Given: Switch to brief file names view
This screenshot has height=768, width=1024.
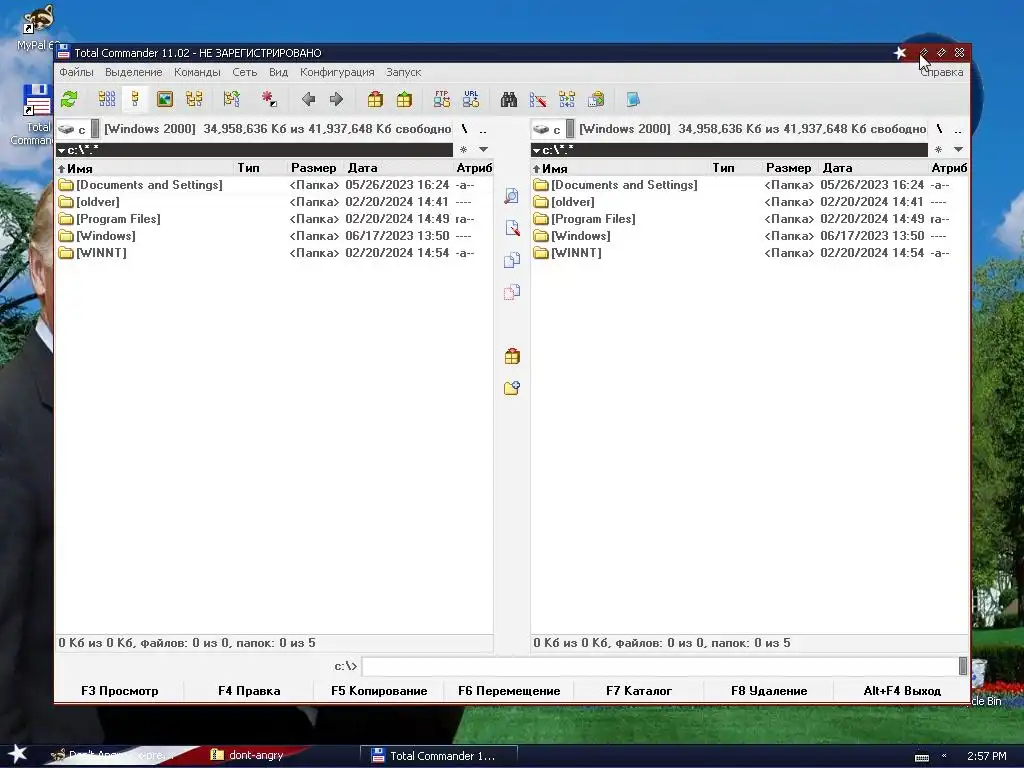Looking at the screenshot, I should (106, 99).
